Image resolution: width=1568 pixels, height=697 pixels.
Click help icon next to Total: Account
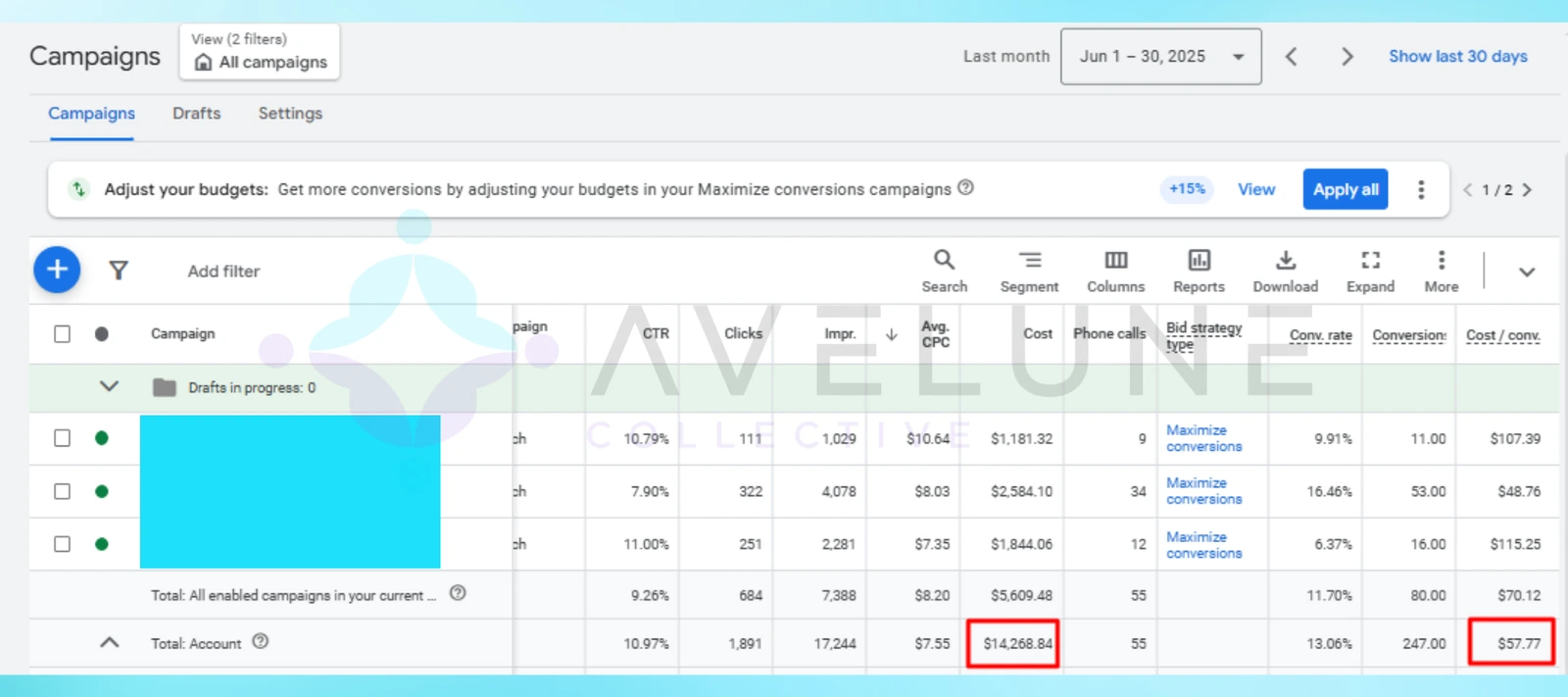(x=260, y=641)
